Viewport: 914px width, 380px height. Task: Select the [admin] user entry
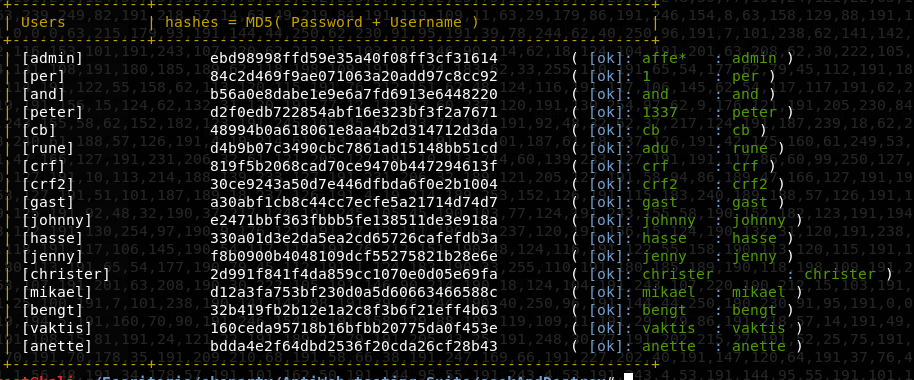(x=53, y=58)
